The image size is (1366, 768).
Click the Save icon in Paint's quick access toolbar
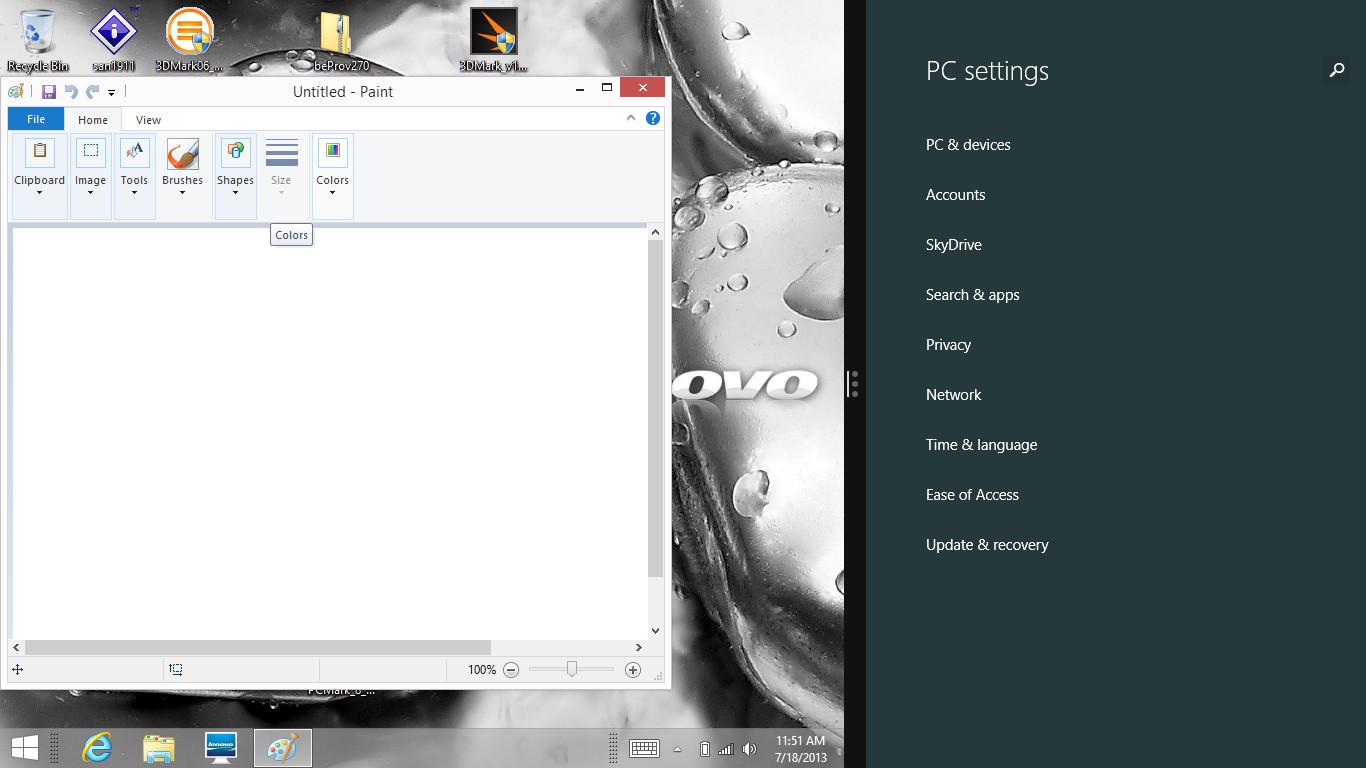point(48,92)
